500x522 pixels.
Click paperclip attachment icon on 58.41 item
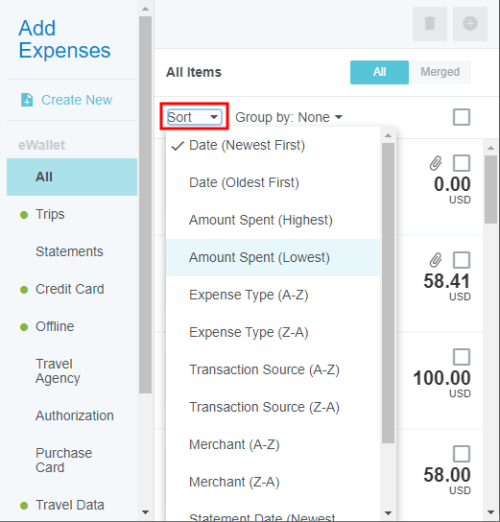click(x=435, y=260)
